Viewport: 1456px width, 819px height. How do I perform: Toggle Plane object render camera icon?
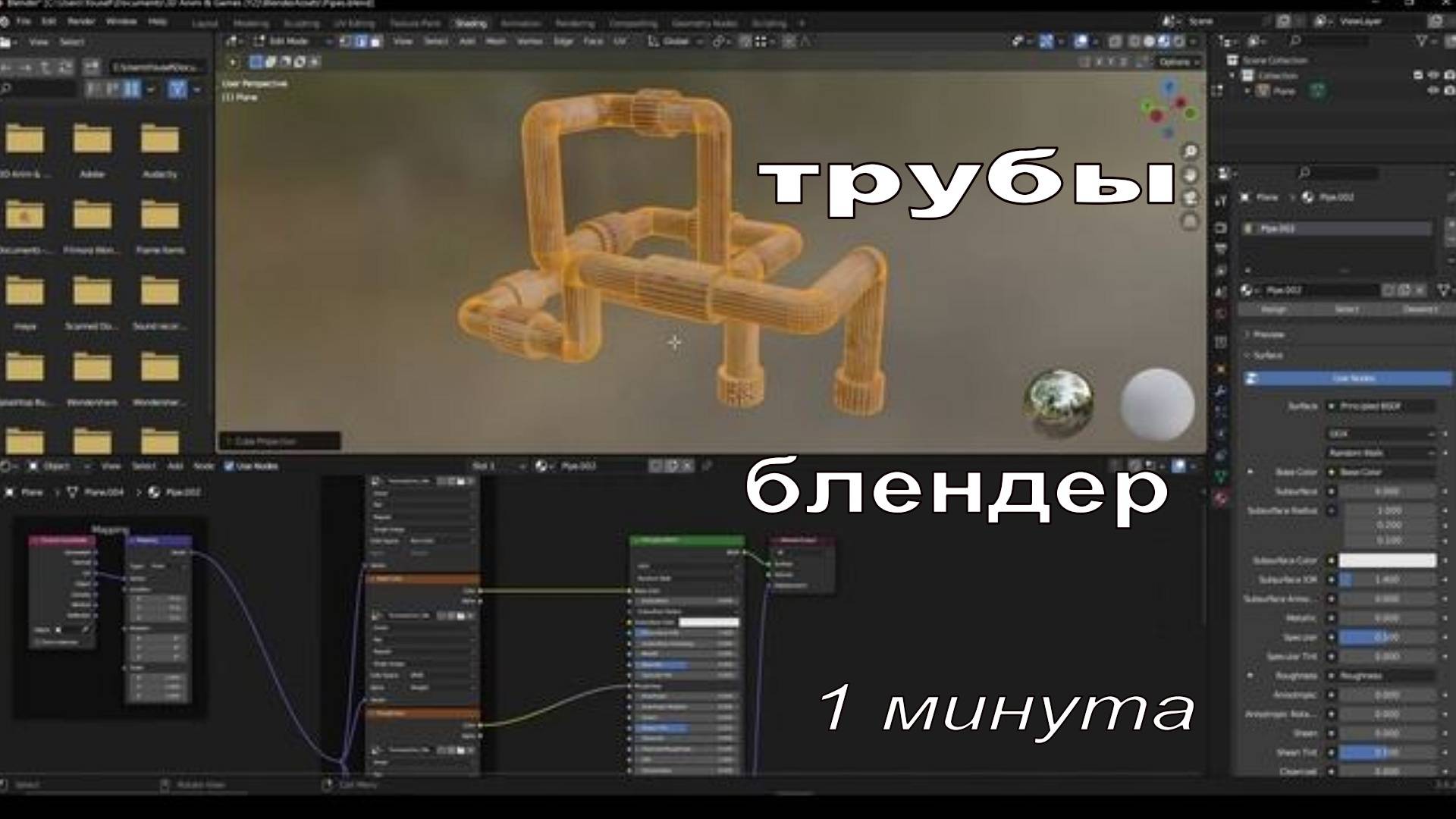[x=1450, y=90]
